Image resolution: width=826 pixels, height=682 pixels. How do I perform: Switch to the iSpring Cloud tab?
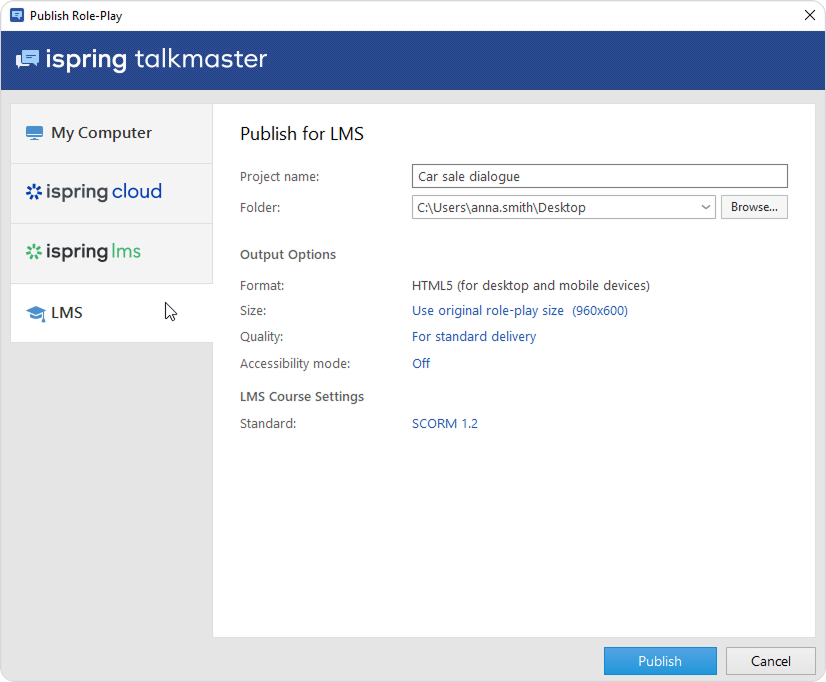pyautogui.click(x=111, y=192)
